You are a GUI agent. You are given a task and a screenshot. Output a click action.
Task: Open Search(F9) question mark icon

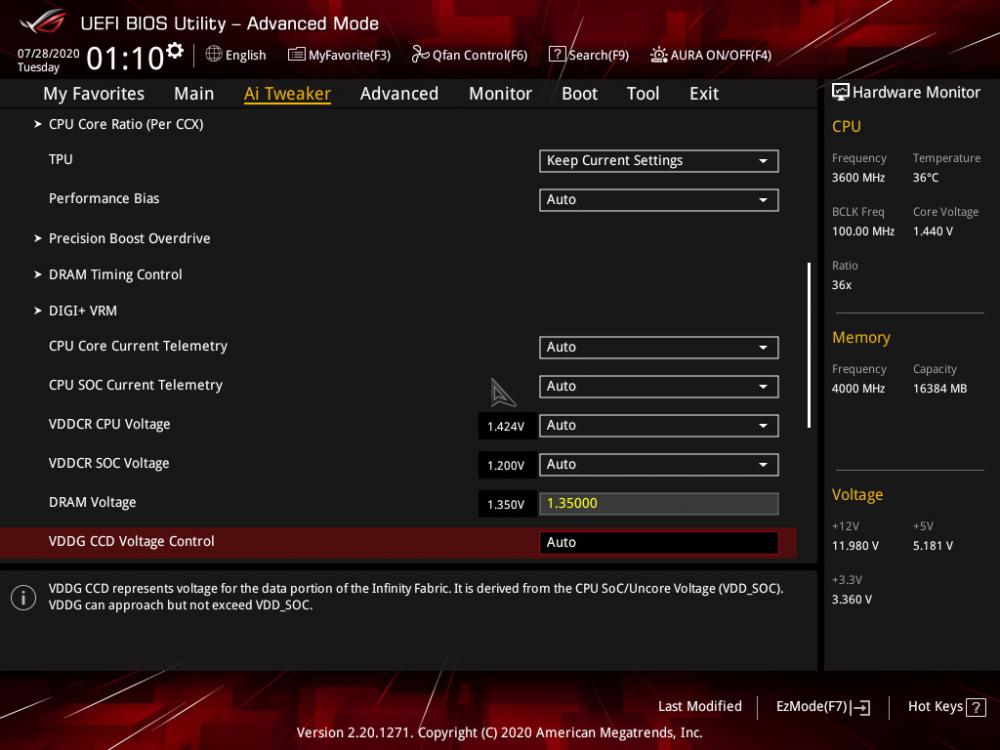coord(557,54)
